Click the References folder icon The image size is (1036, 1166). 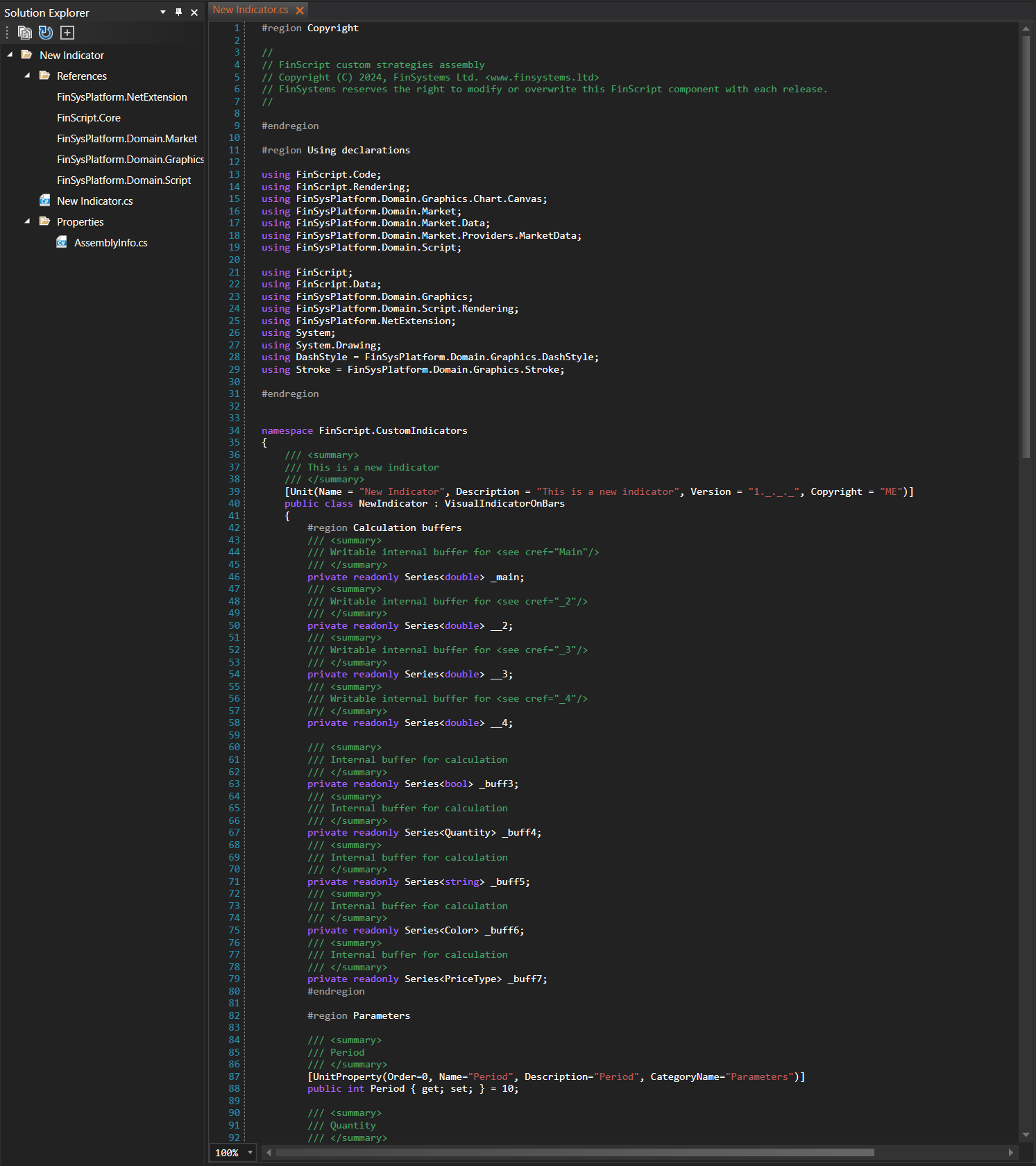(45, 76)
